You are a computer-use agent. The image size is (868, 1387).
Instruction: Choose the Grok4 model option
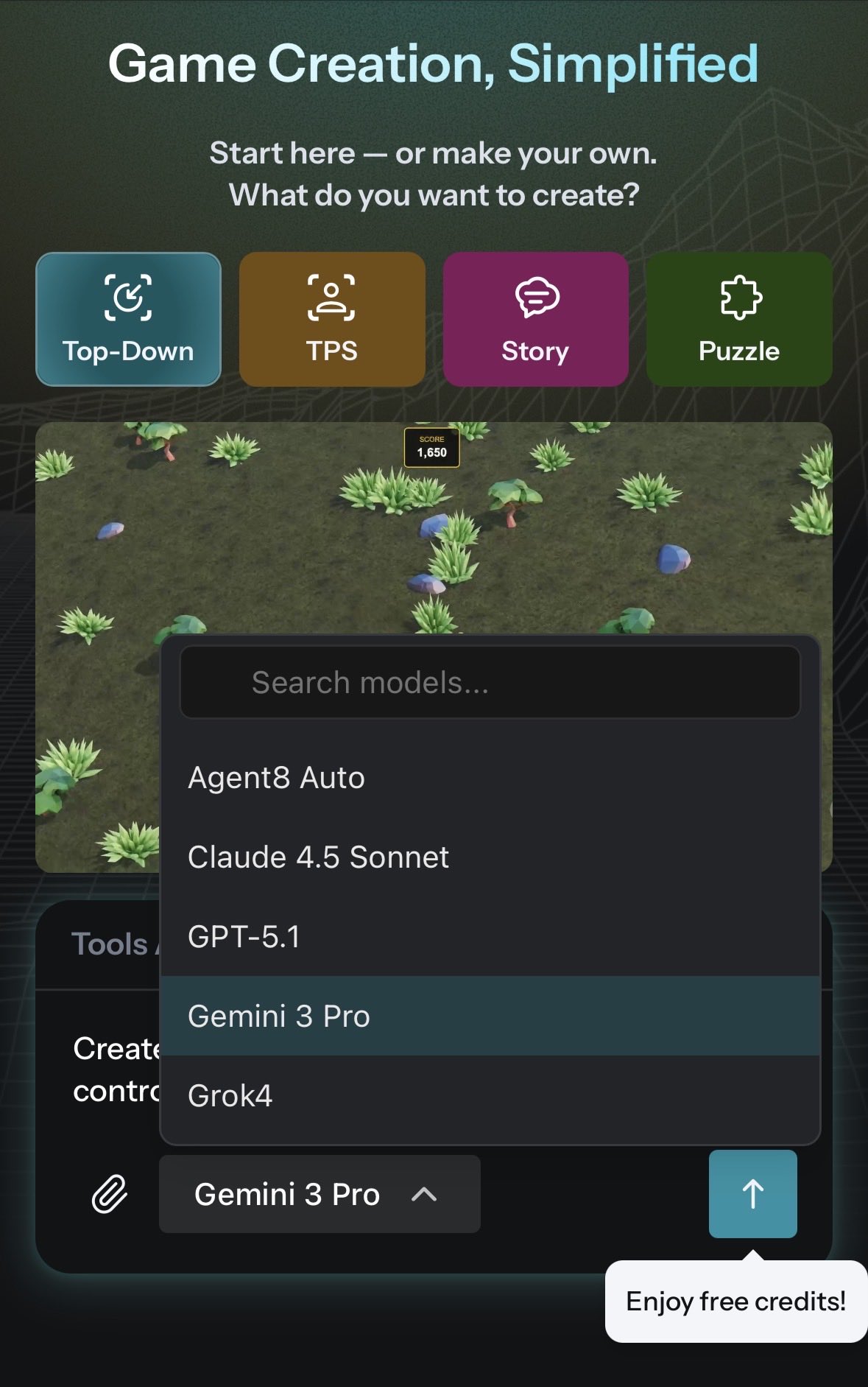coord(490,1096)
